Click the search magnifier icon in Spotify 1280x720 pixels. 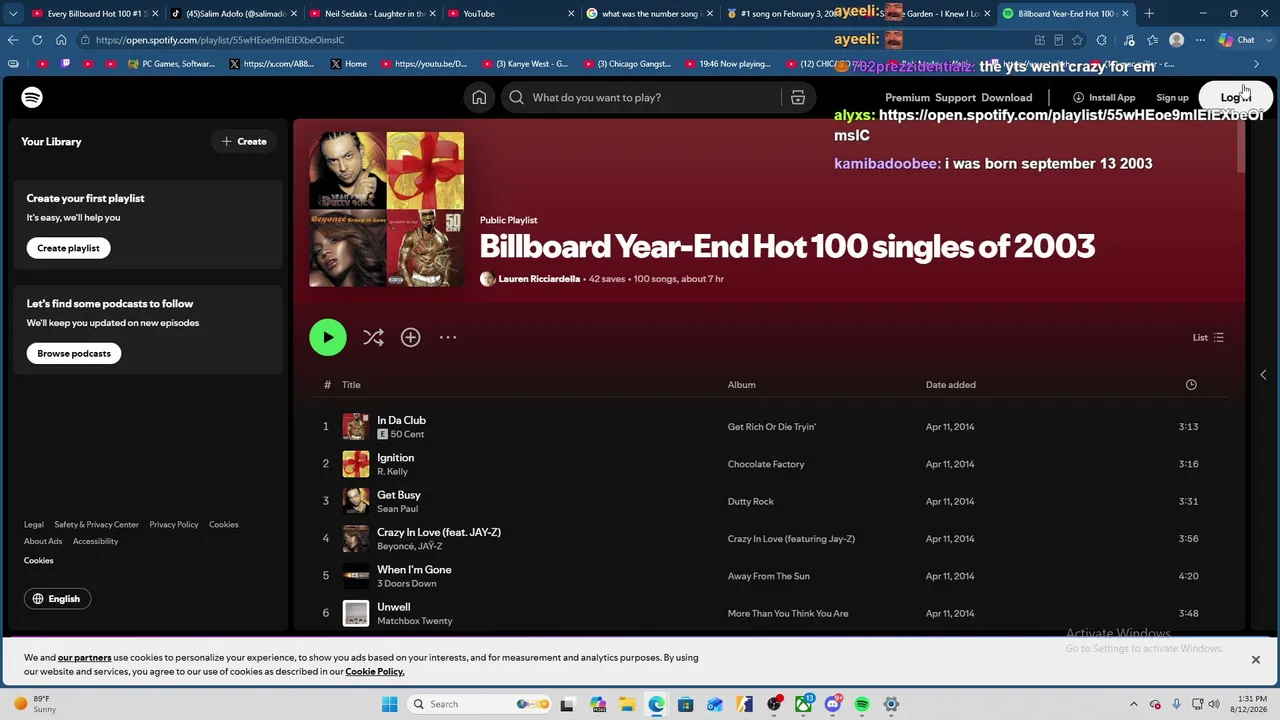(516, 97)
